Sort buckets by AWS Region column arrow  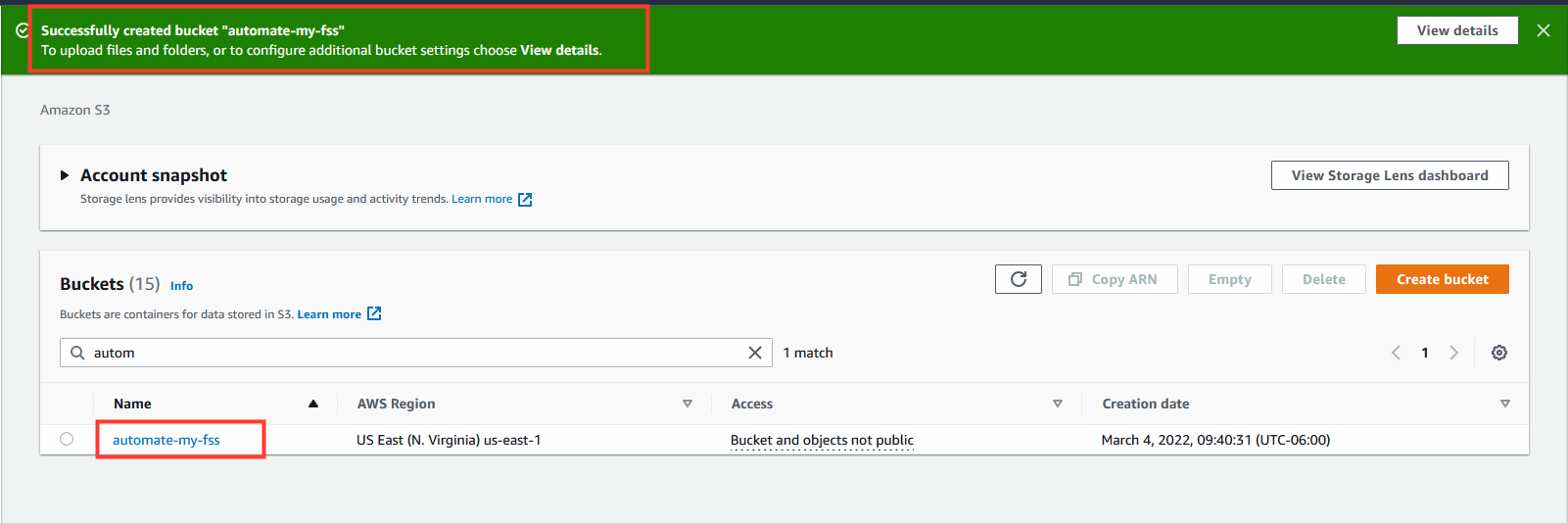point(688,404)
